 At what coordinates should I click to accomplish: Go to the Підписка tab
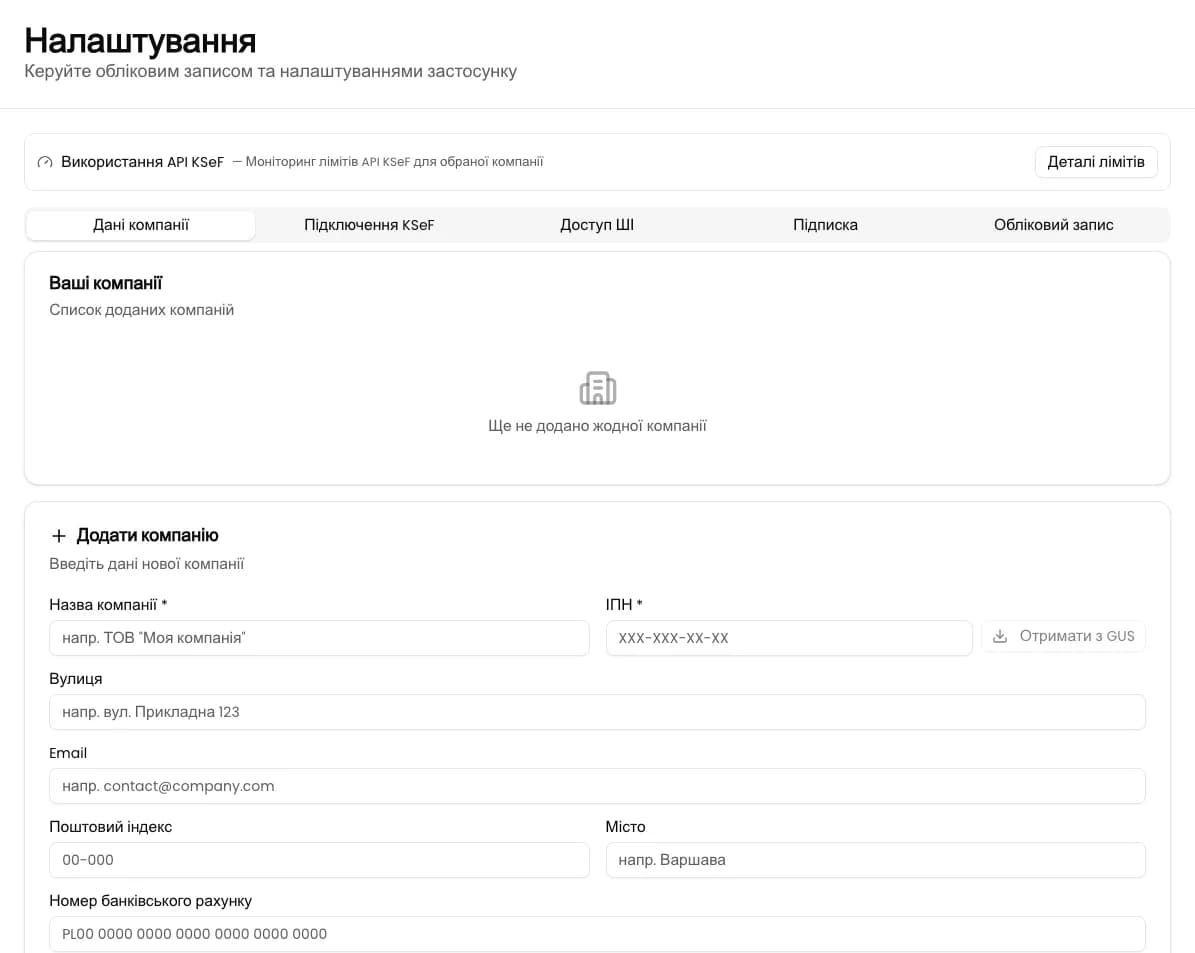click(825, 225)
